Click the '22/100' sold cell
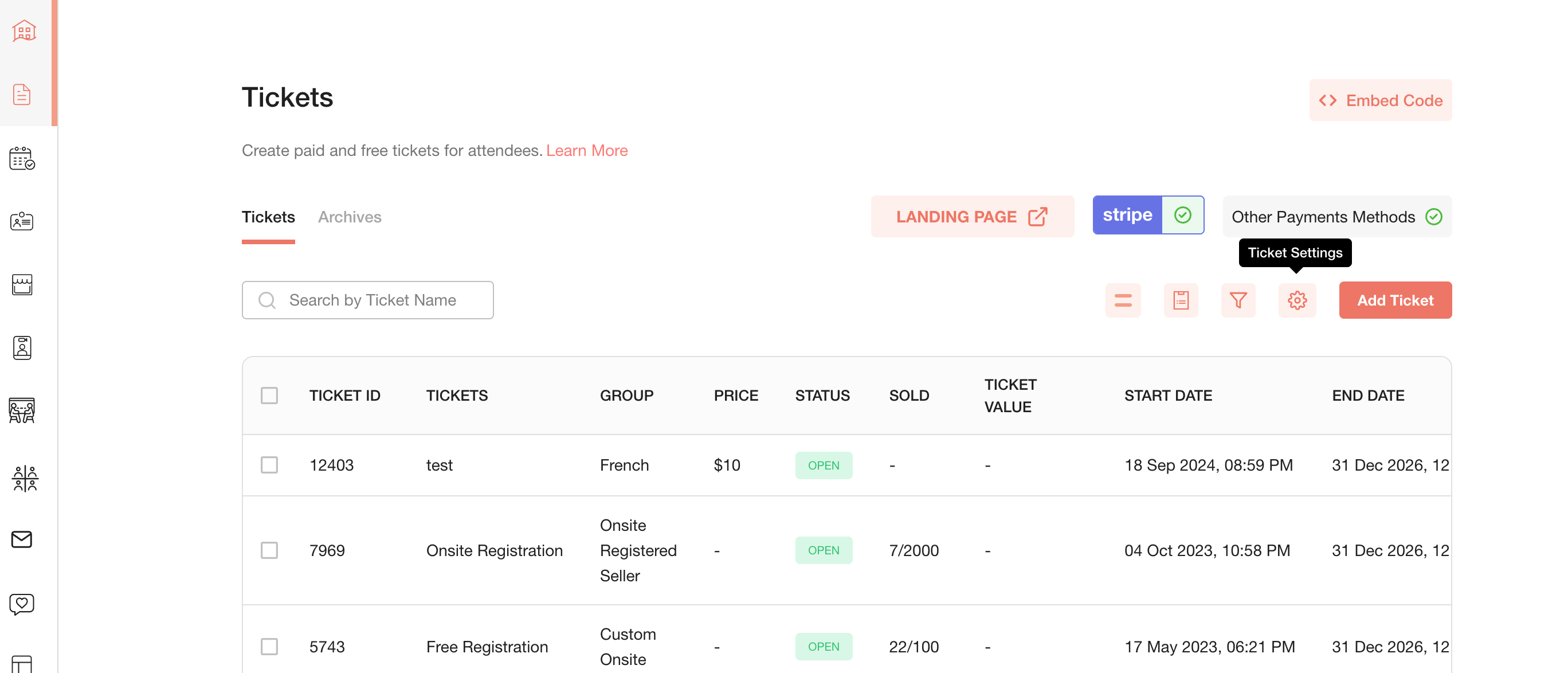Viewport: 1568px width, 673px height. 914,646
